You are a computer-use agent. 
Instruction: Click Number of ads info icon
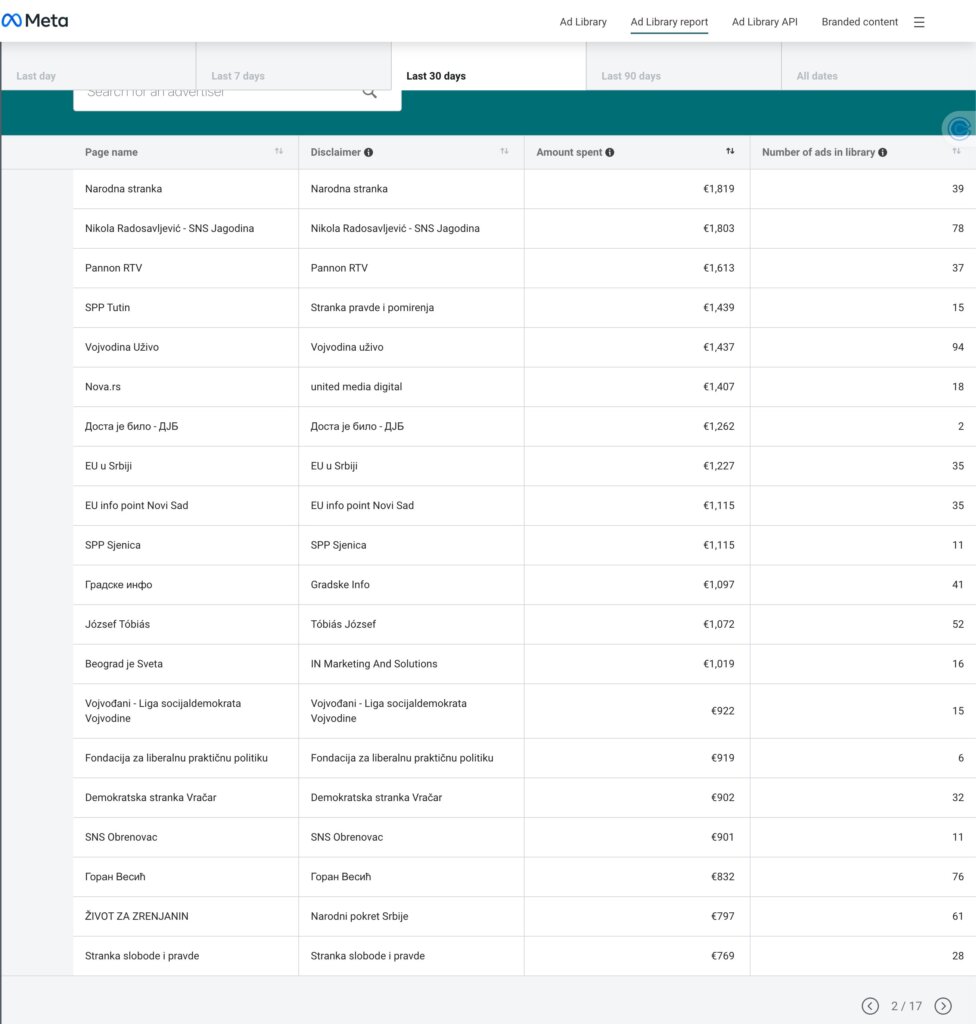[x=882, y=153]
